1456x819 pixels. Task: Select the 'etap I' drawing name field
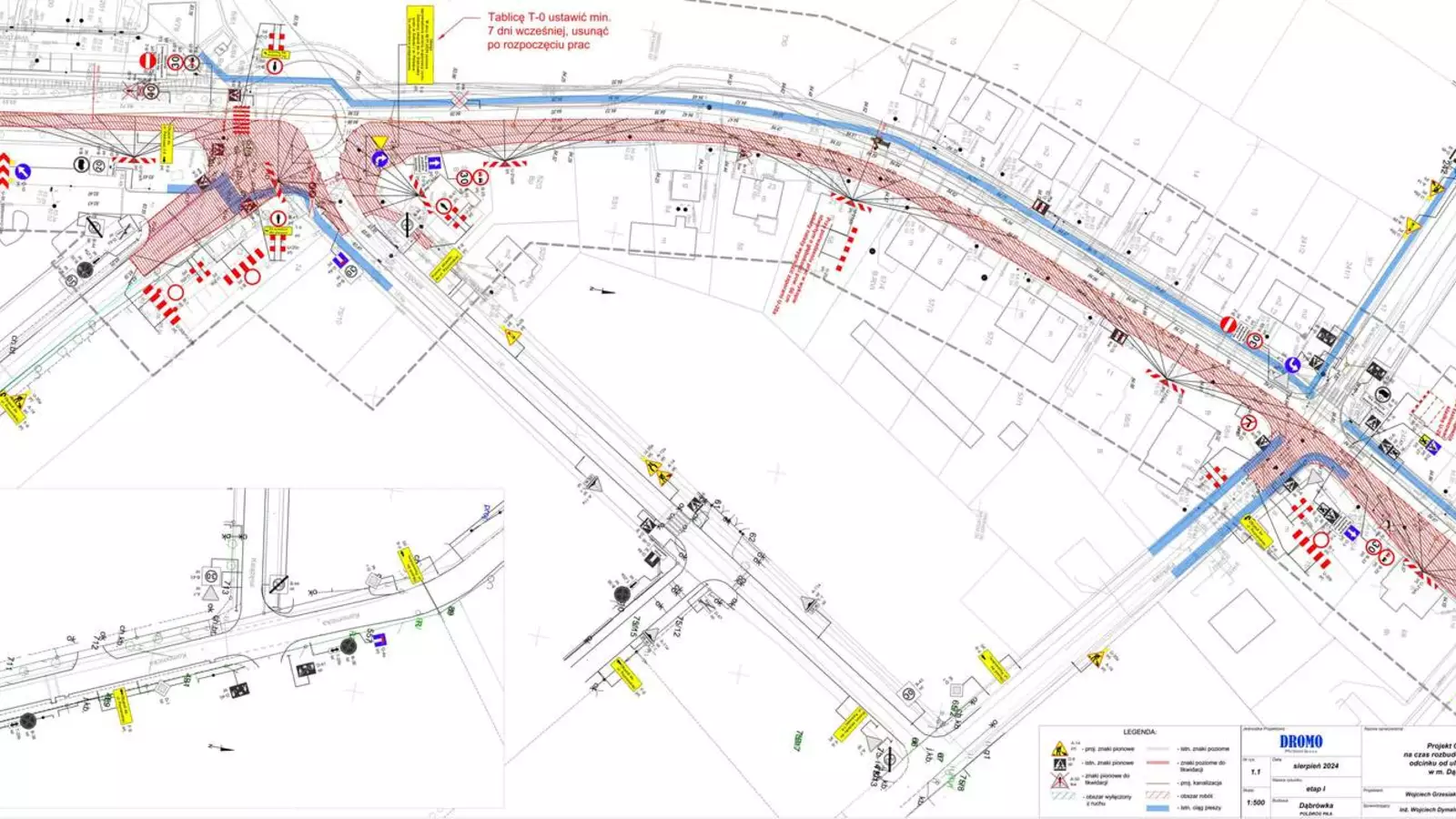pos(1316,789)
